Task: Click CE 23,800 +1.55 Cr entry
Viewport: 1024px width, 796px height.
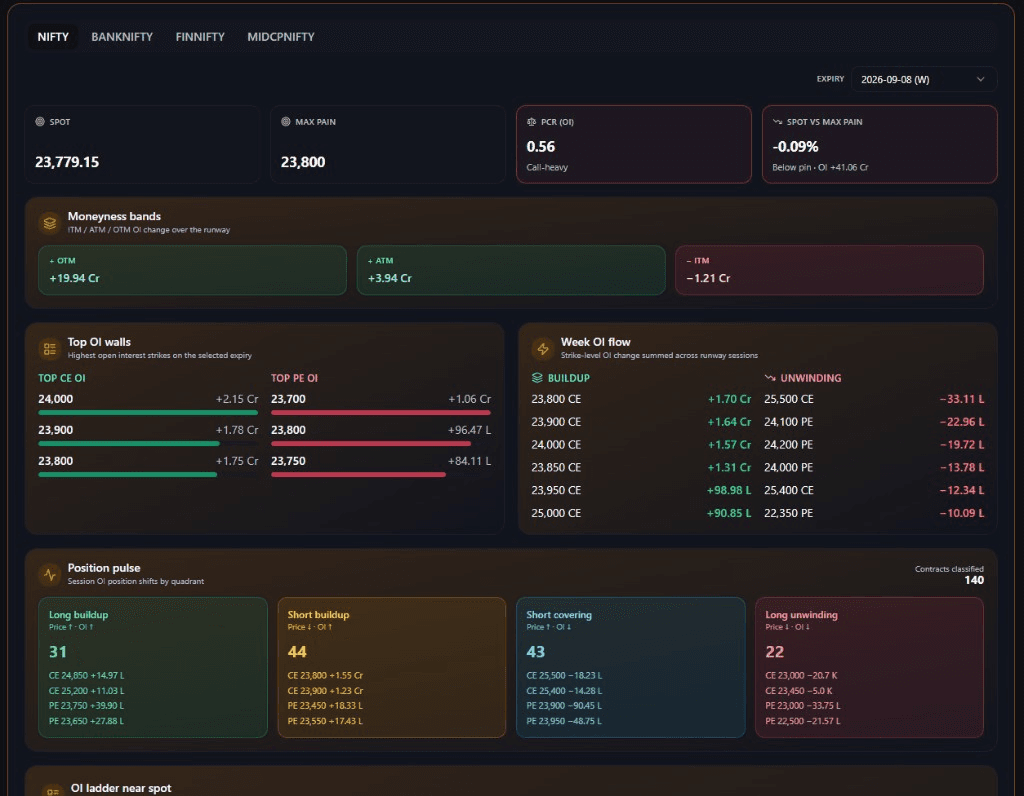Action: click(x=325, y=675)
